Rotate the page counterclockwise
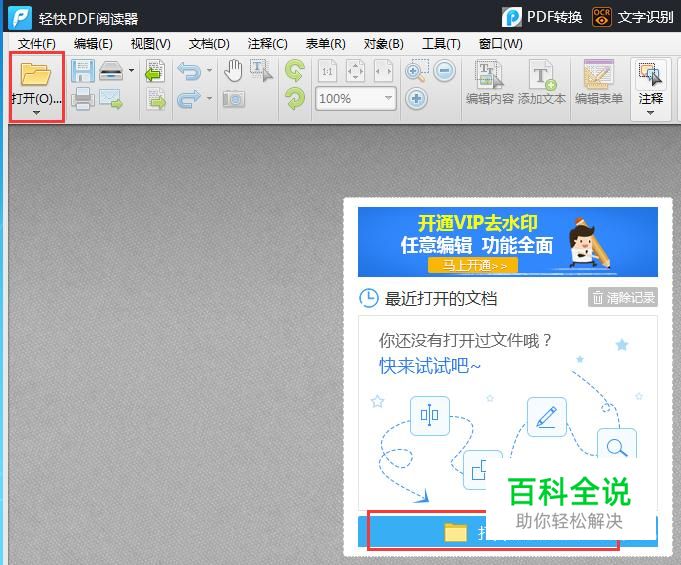 [295, 71]
